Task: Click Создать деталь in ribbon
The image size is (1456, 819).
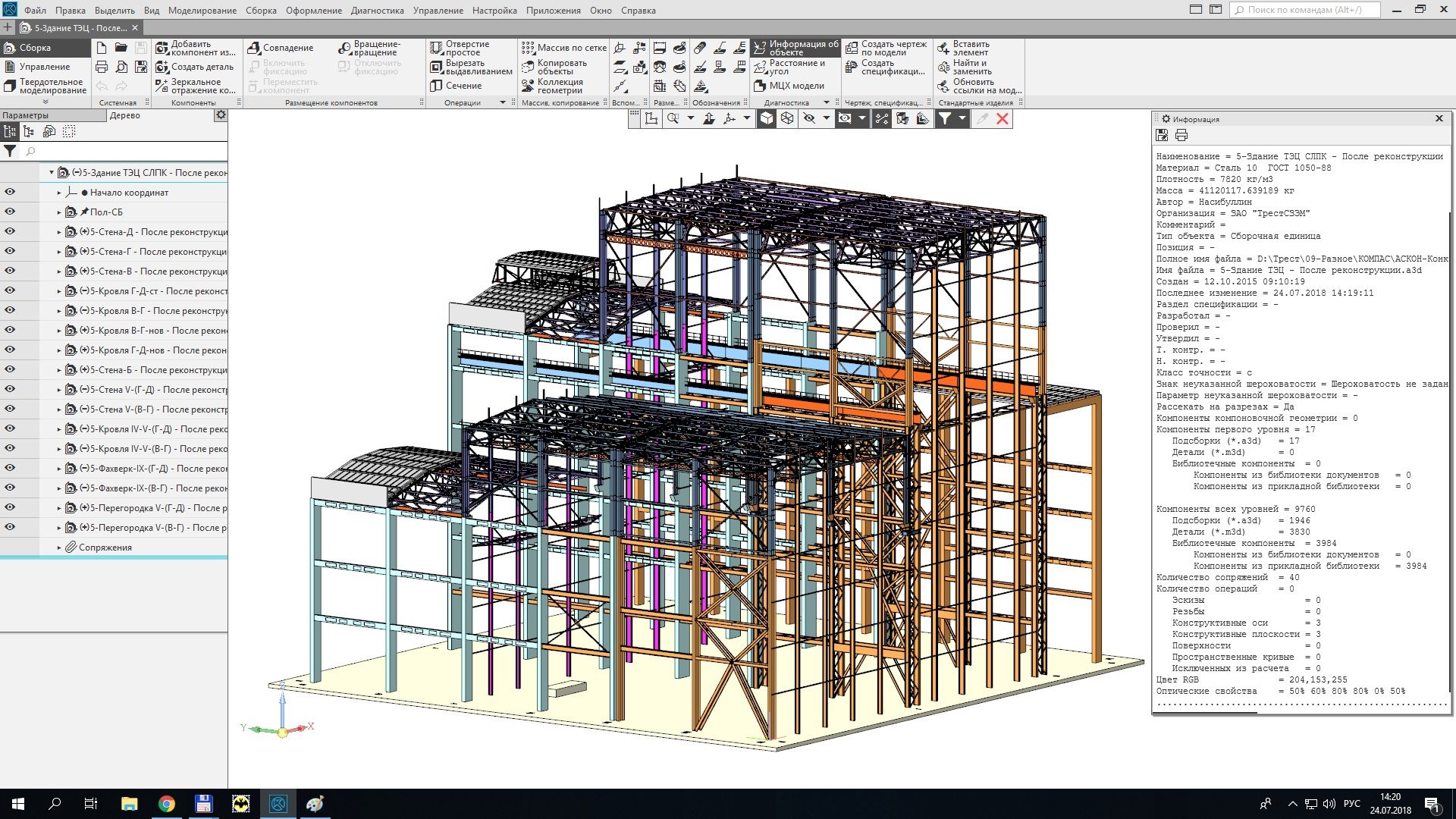Action: 194,67
